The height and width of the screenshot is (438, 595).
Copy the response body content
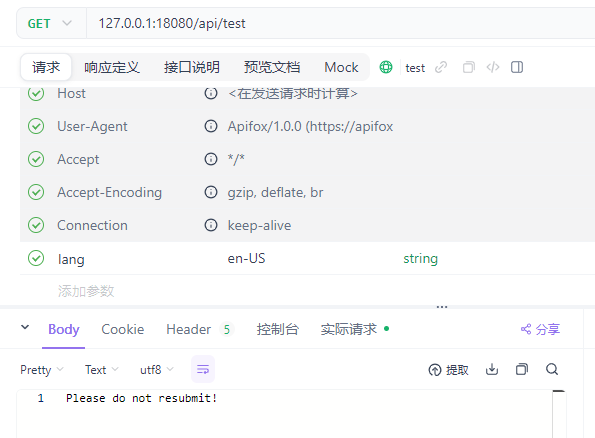(522, 369)
